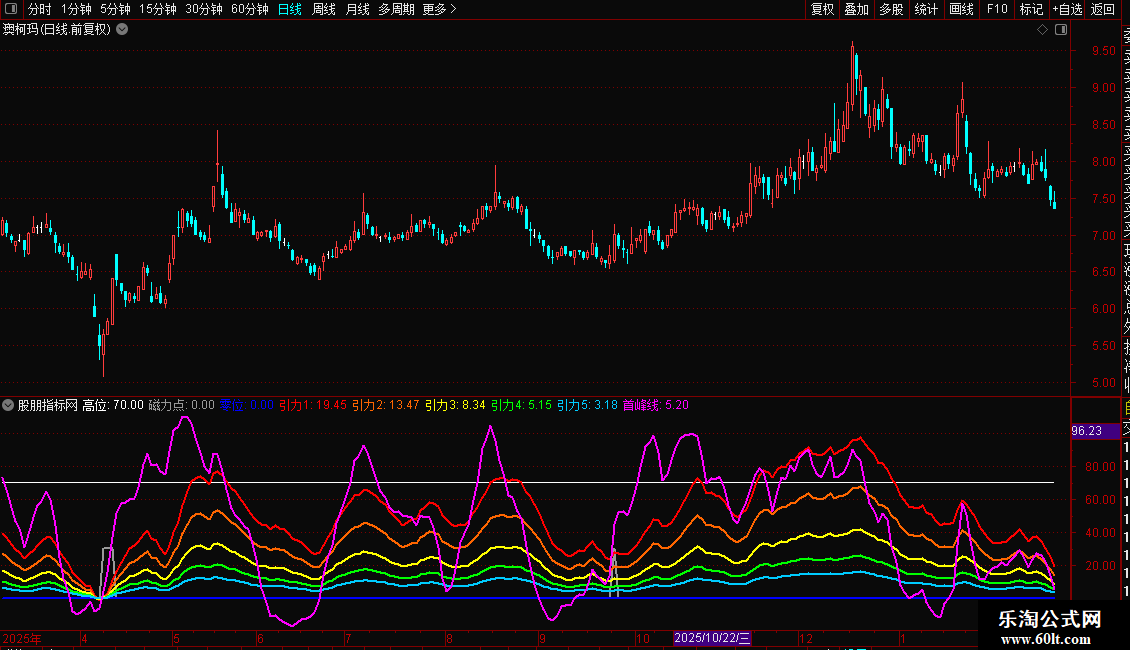The image size is (1130, 650).
Task: Select the 60分钟 period
Action: coord(250,9)
